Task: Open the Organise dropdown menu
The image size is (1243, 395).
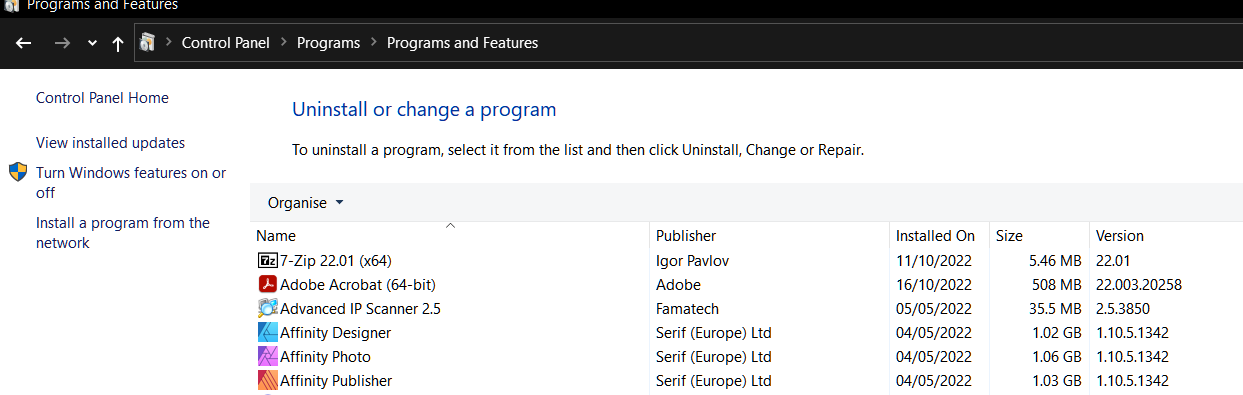Action: (305, 202)
